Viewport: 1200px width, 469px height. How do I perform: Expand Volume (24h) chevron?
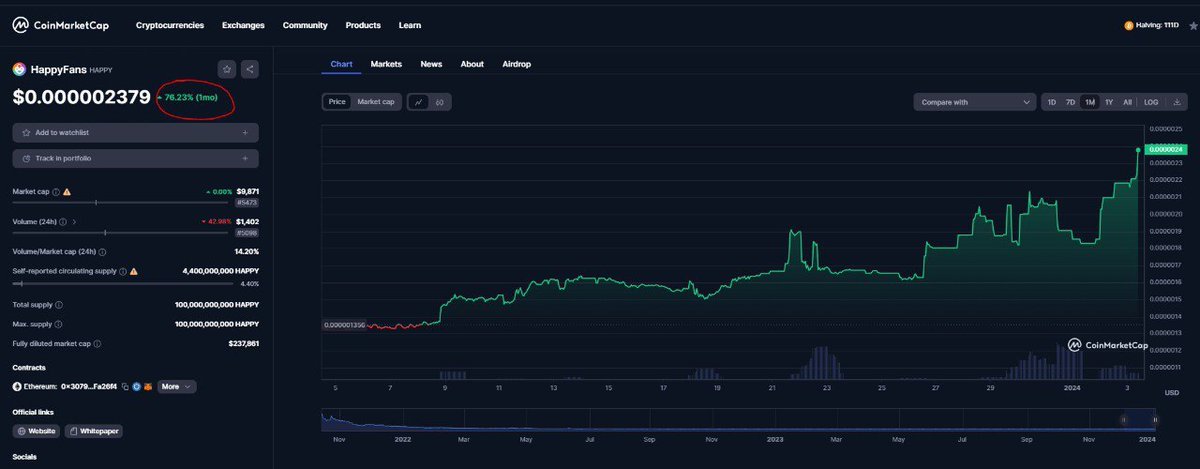pyautogui.click(x=75, y=222)
